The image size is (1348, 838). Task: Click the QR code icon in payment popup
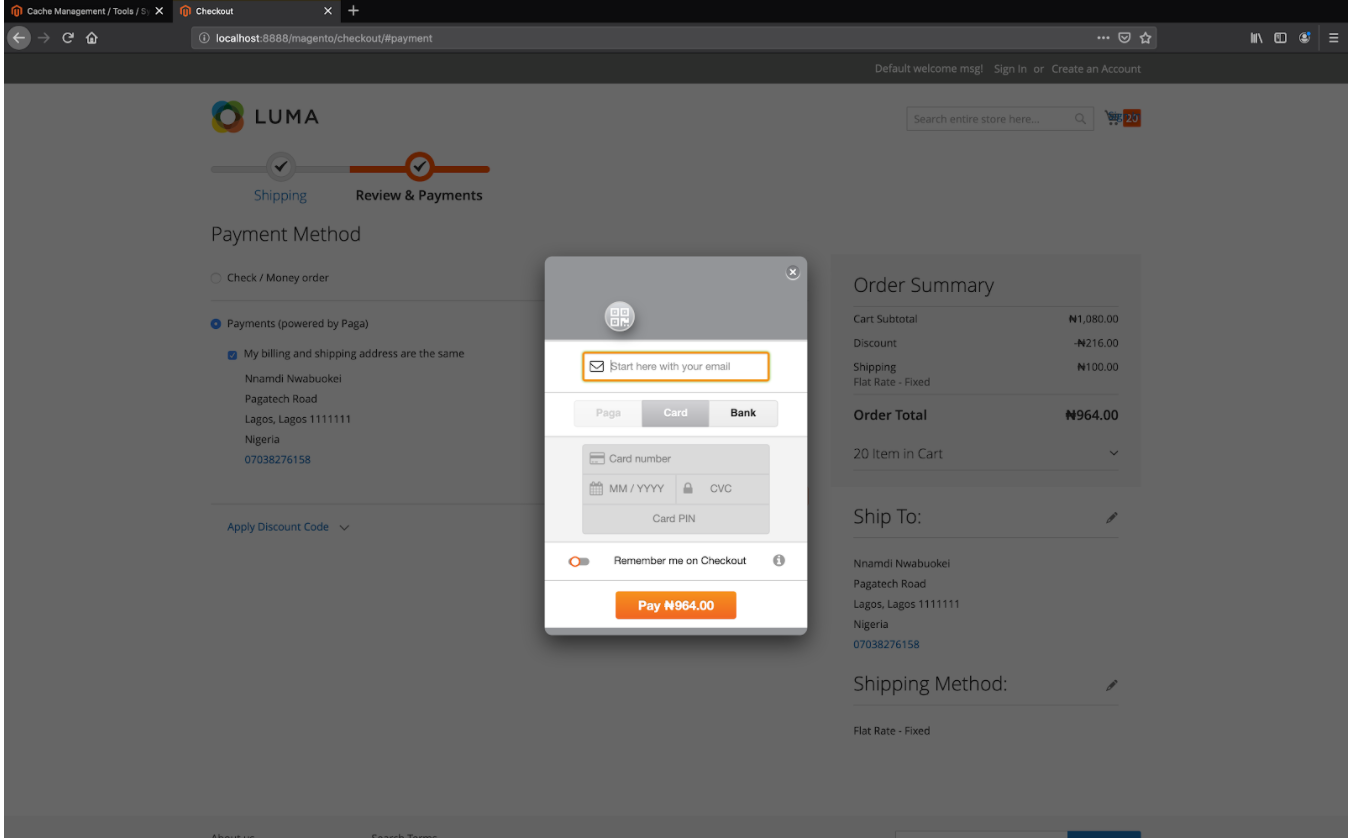coord(620,318)
